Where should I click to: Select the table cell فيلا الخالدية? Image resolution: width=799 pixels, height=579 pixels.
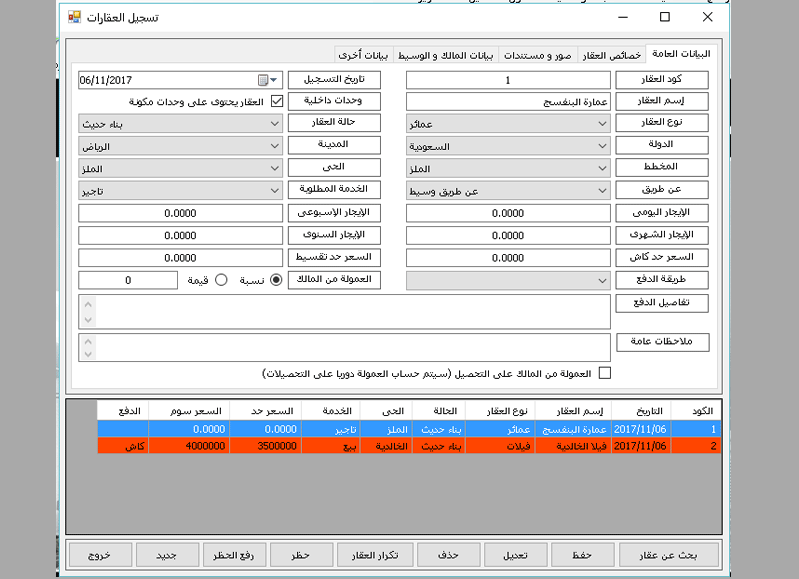point(573,446)
